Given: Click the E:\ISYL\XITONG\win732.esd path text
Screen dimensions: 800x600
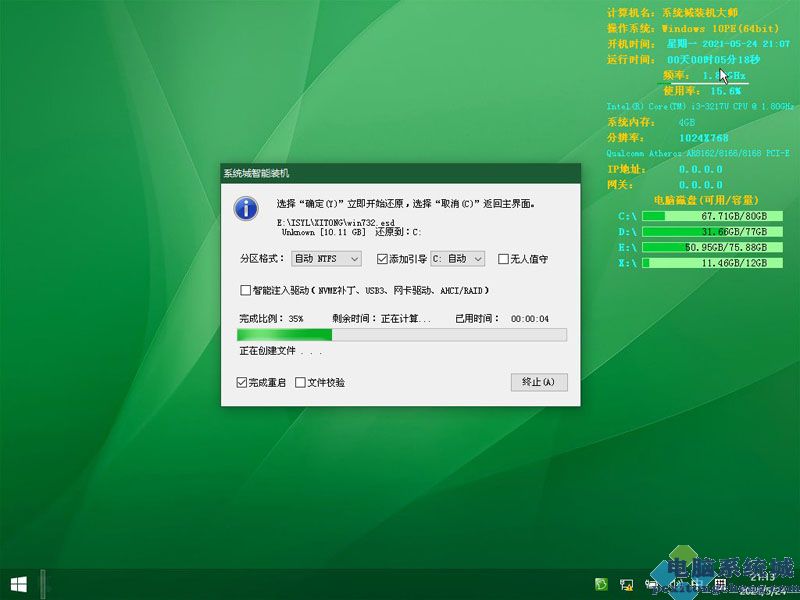Looking at the screenshot, I should [336, 222].
